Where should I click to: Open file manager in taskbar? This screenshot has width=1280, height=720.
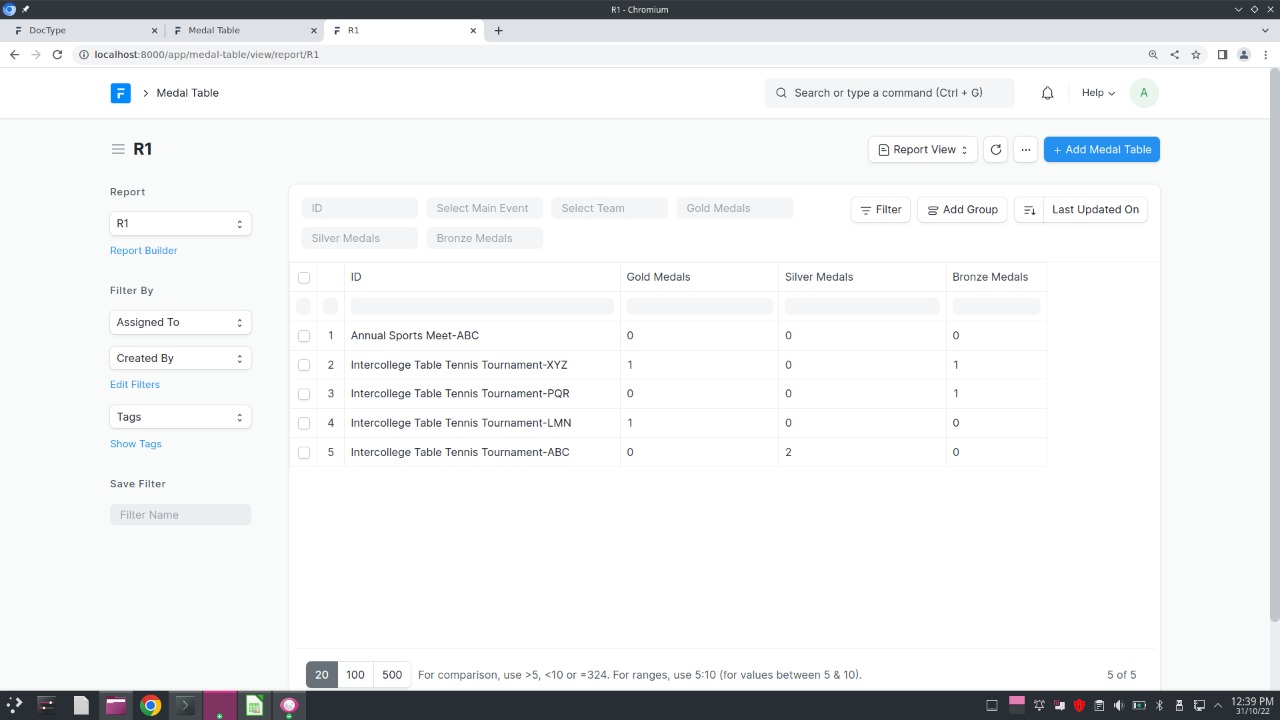click(x=115, y=705)
